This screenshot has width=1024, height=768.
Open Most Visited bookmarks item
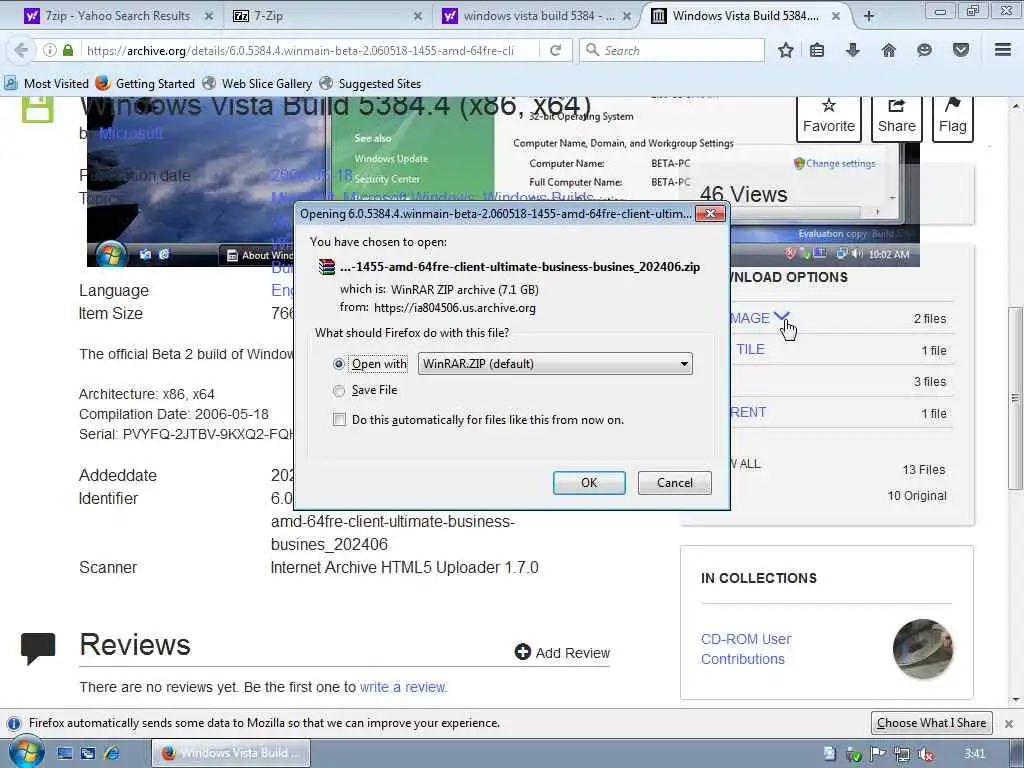(46, 84)
